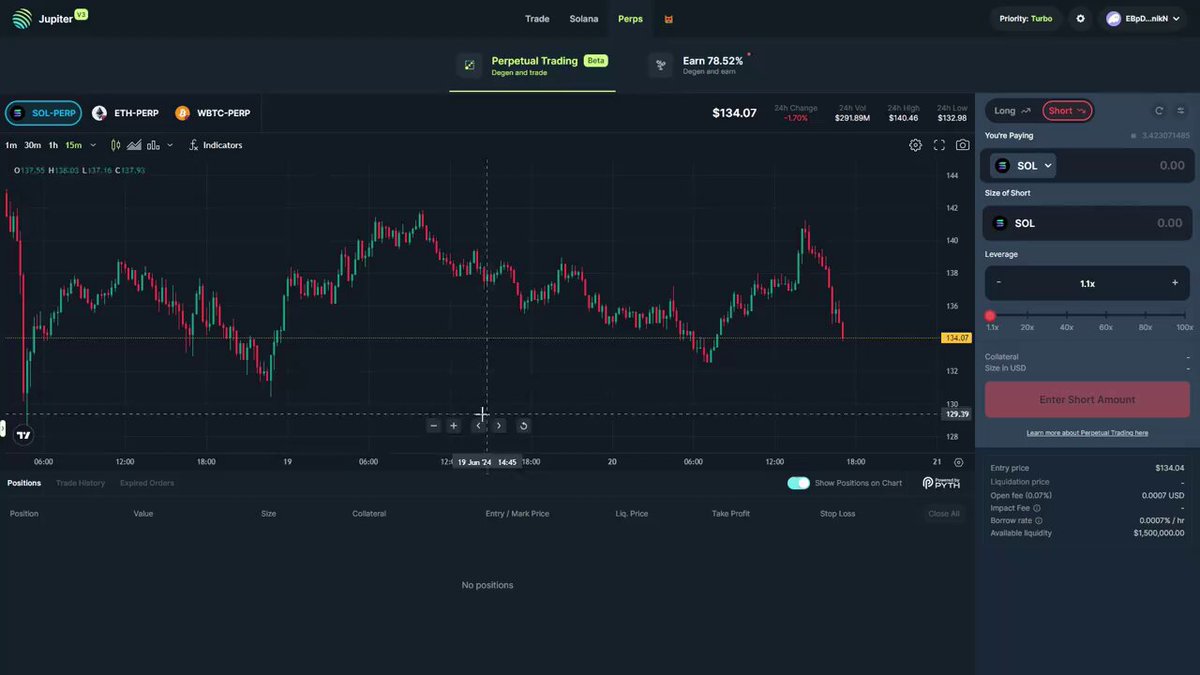This screenshot has width=1200, height=675.
Task: Select the bar chart style icon
Action: (x=153, y=145)
